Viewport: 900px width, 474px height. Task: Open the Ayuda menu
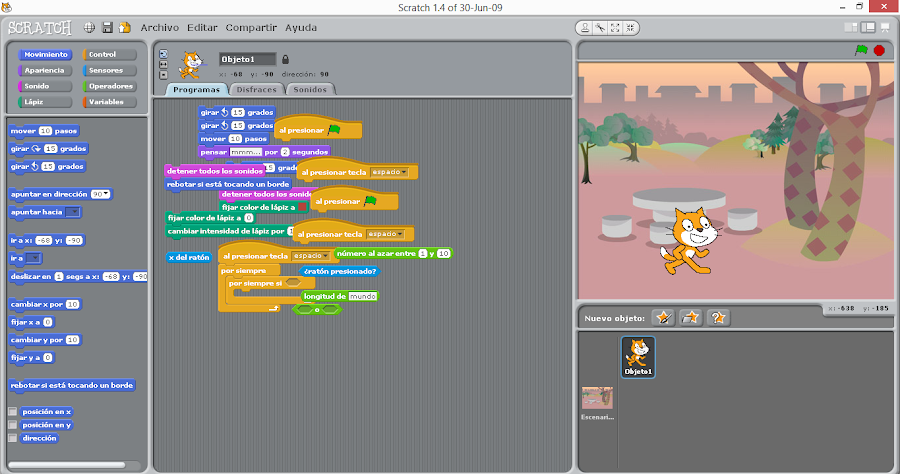tap(301, 28)
